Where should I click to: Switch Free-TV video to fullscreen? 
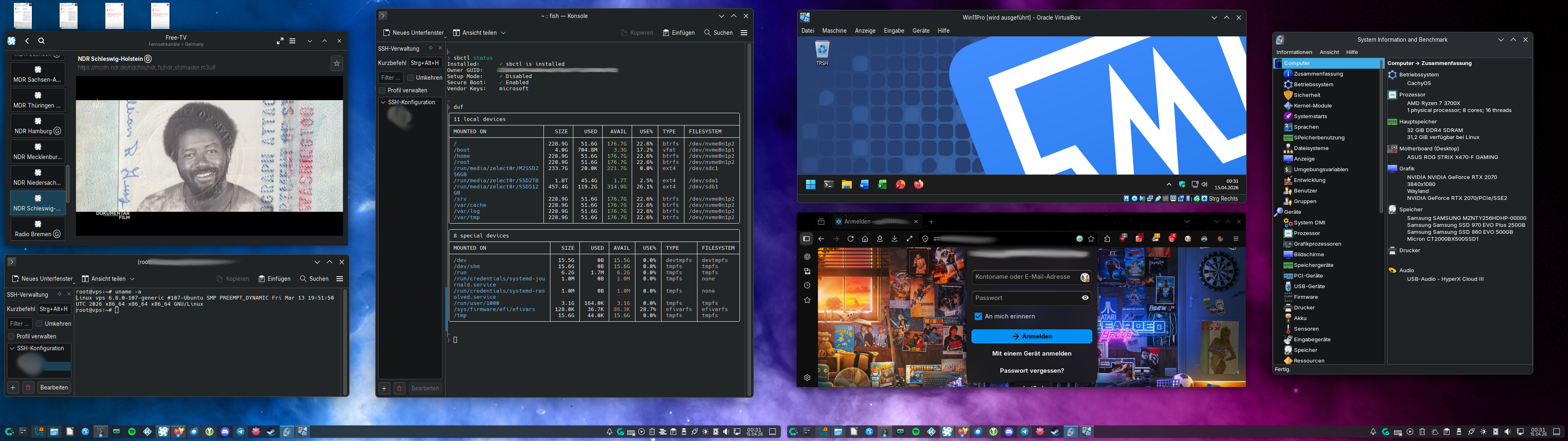[x=280, y=41]
